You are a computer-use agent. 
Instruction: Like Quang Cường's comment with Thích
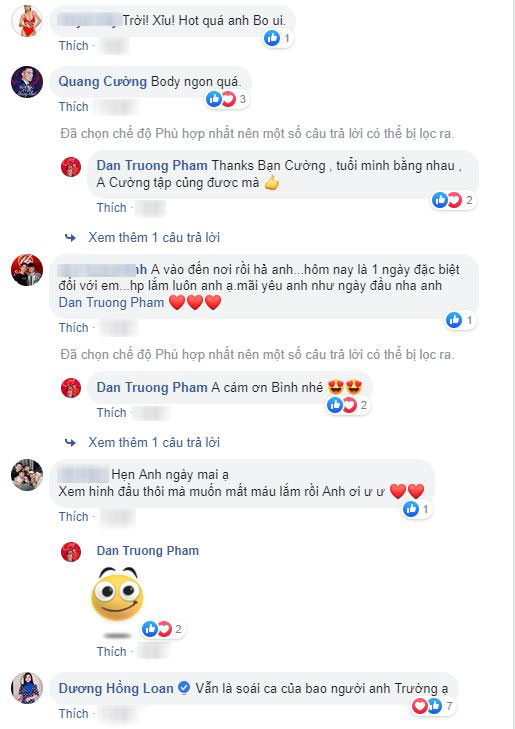[x=73, y=106]
